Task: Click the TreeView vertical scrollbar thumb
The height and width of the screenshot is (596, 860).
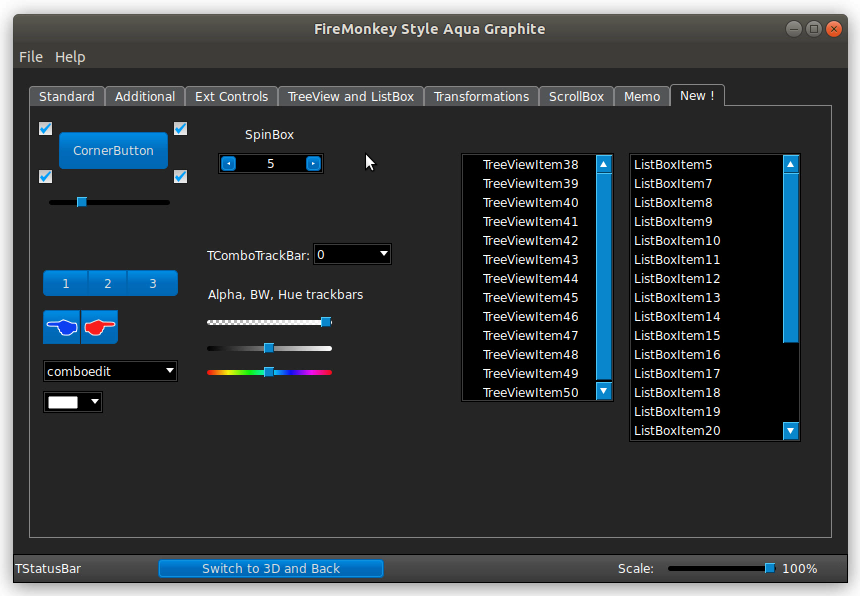Action: coord(604,277)
